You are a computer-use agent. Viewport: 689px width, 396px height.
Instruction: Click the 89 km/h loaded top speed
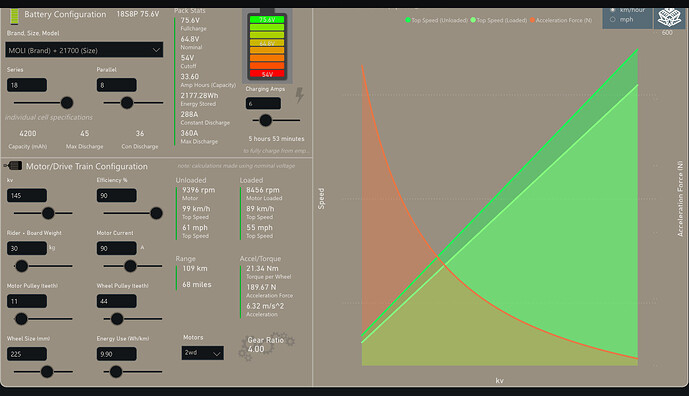coord(260,209)
